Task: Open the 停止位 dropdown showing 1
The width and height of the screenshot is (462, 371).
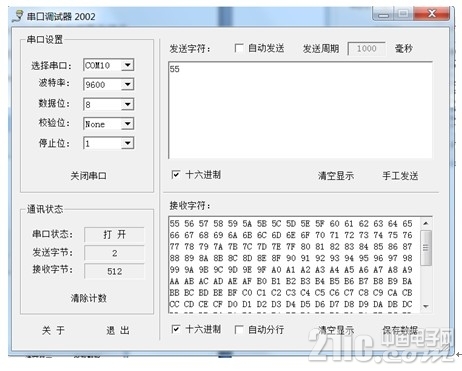Action: pyautogui.click(x=127, y=143)
